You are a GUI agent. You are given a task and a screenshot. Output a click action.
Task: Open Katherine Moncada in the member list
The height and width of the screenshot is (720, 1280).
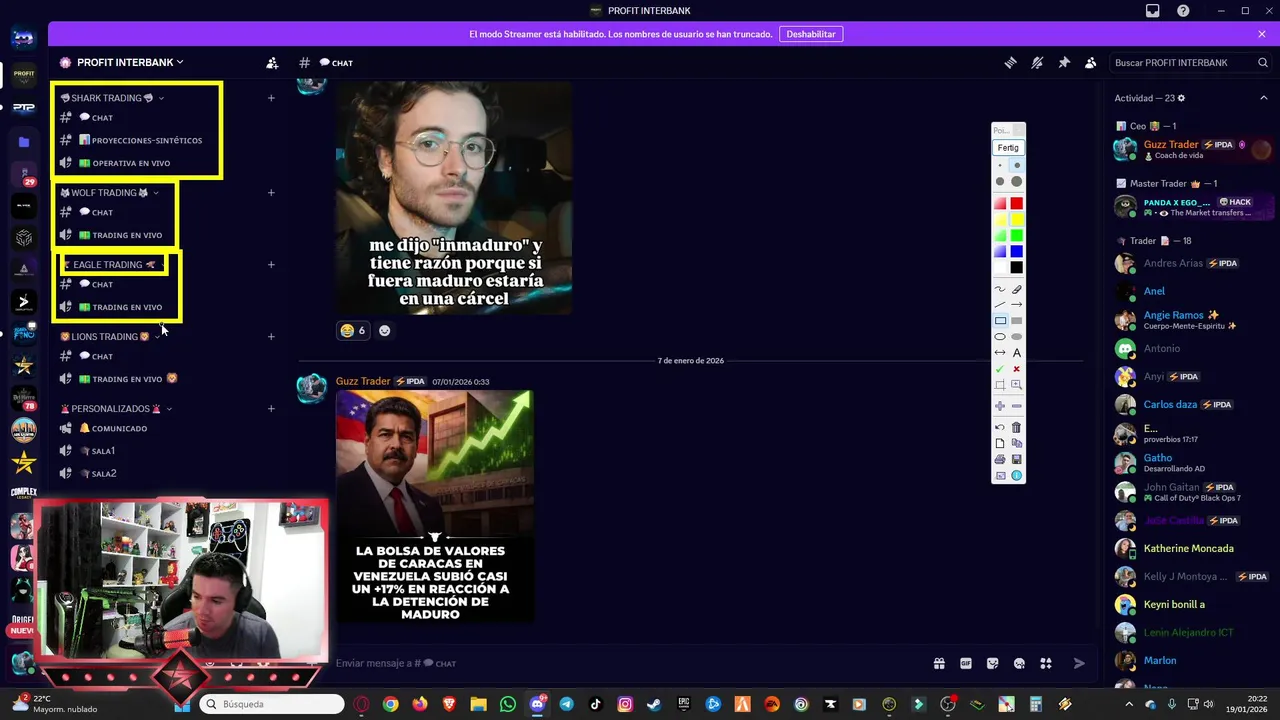pyautogui.click(x=1188, y=548)
